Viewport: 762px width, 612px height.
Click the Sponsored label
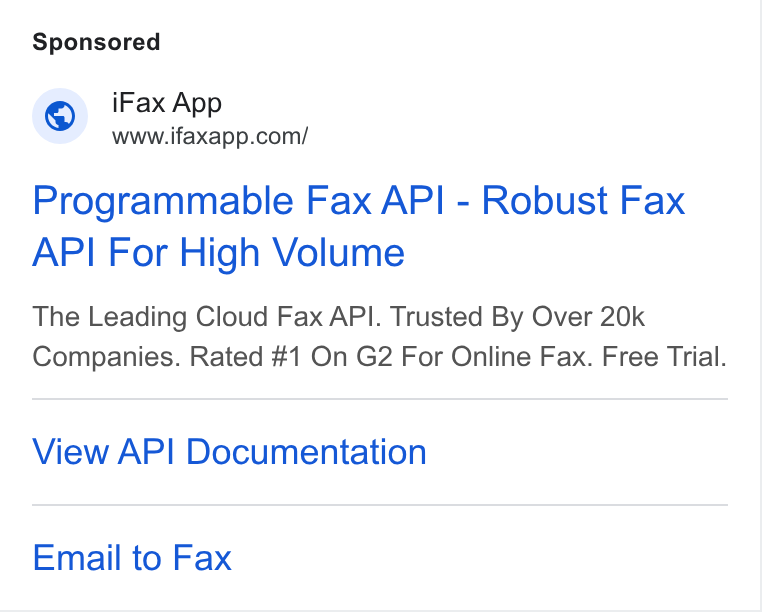pyautogui.click(x=96, y=42)
